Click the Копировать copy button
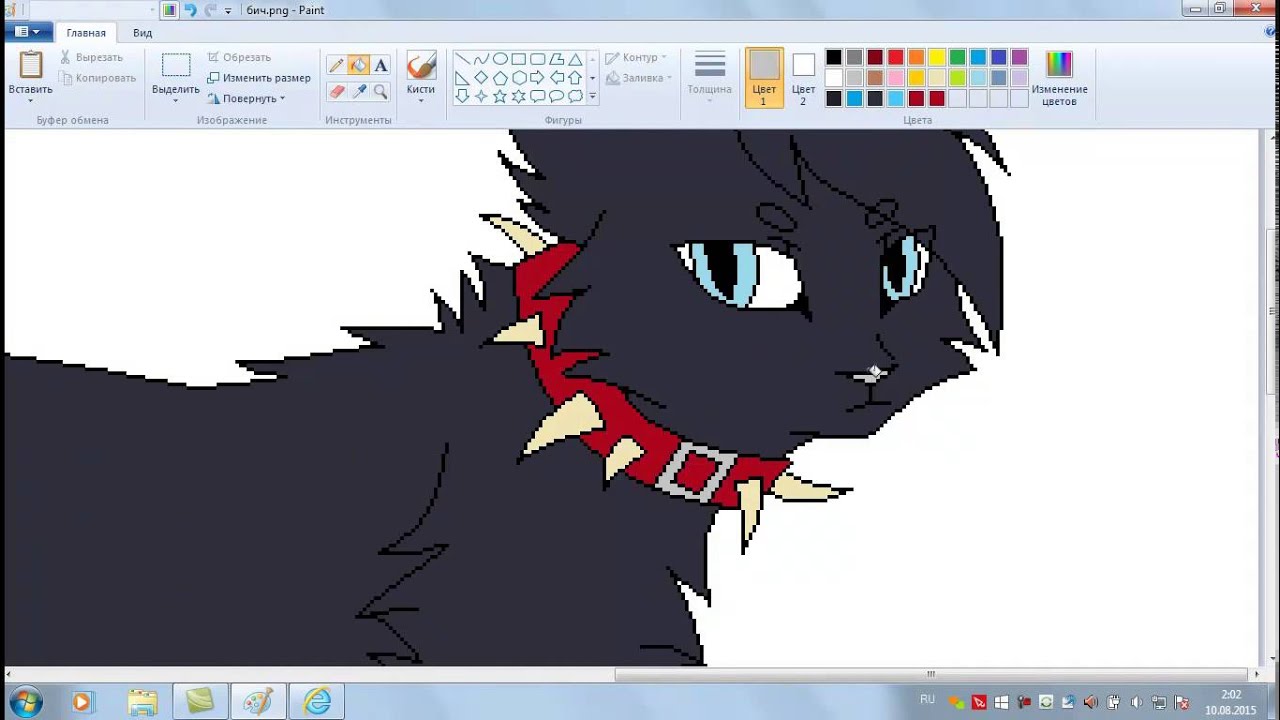 coord(97,78)
